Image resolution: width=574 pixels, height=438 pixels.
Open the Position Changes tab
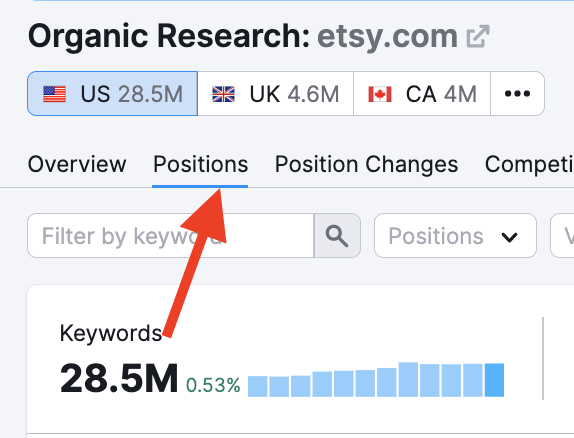[x=366, y=164]
